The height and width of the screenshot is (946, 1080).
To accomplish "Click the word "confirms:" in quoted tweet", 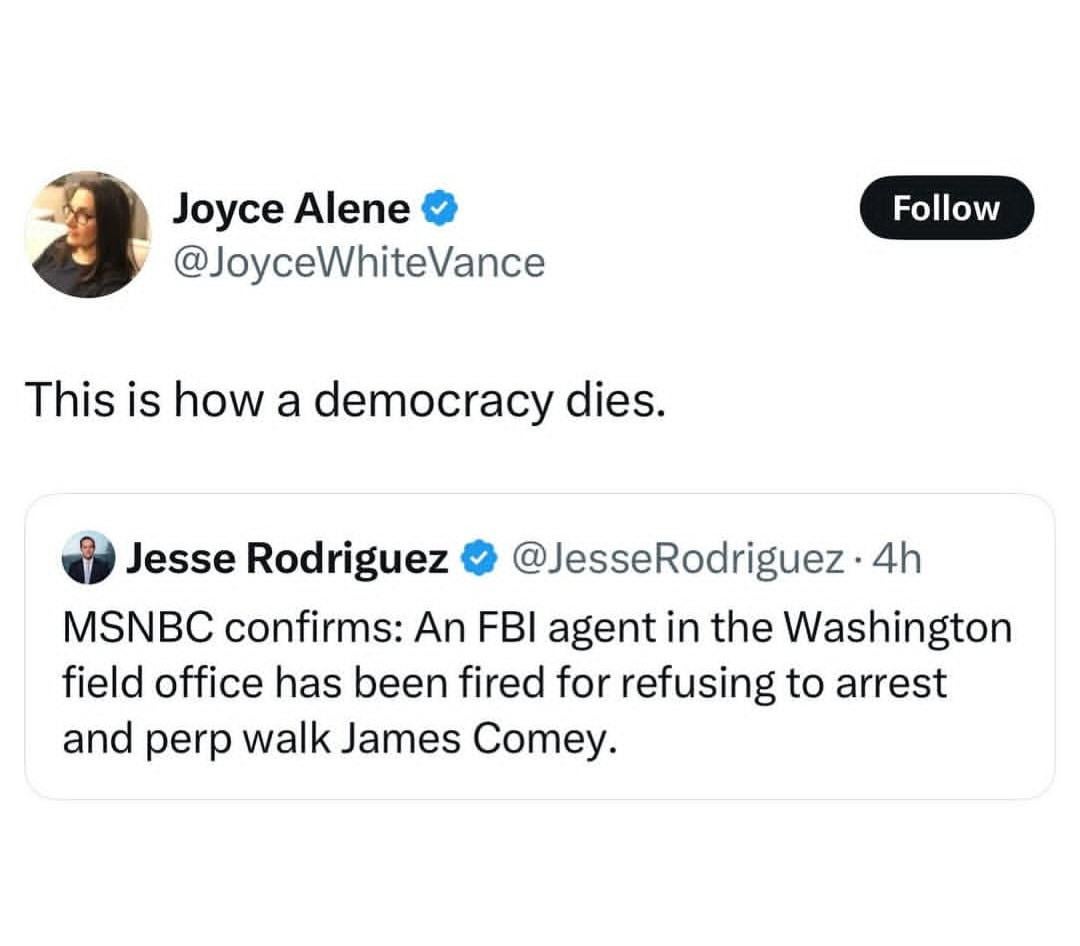I will [313, 630].
